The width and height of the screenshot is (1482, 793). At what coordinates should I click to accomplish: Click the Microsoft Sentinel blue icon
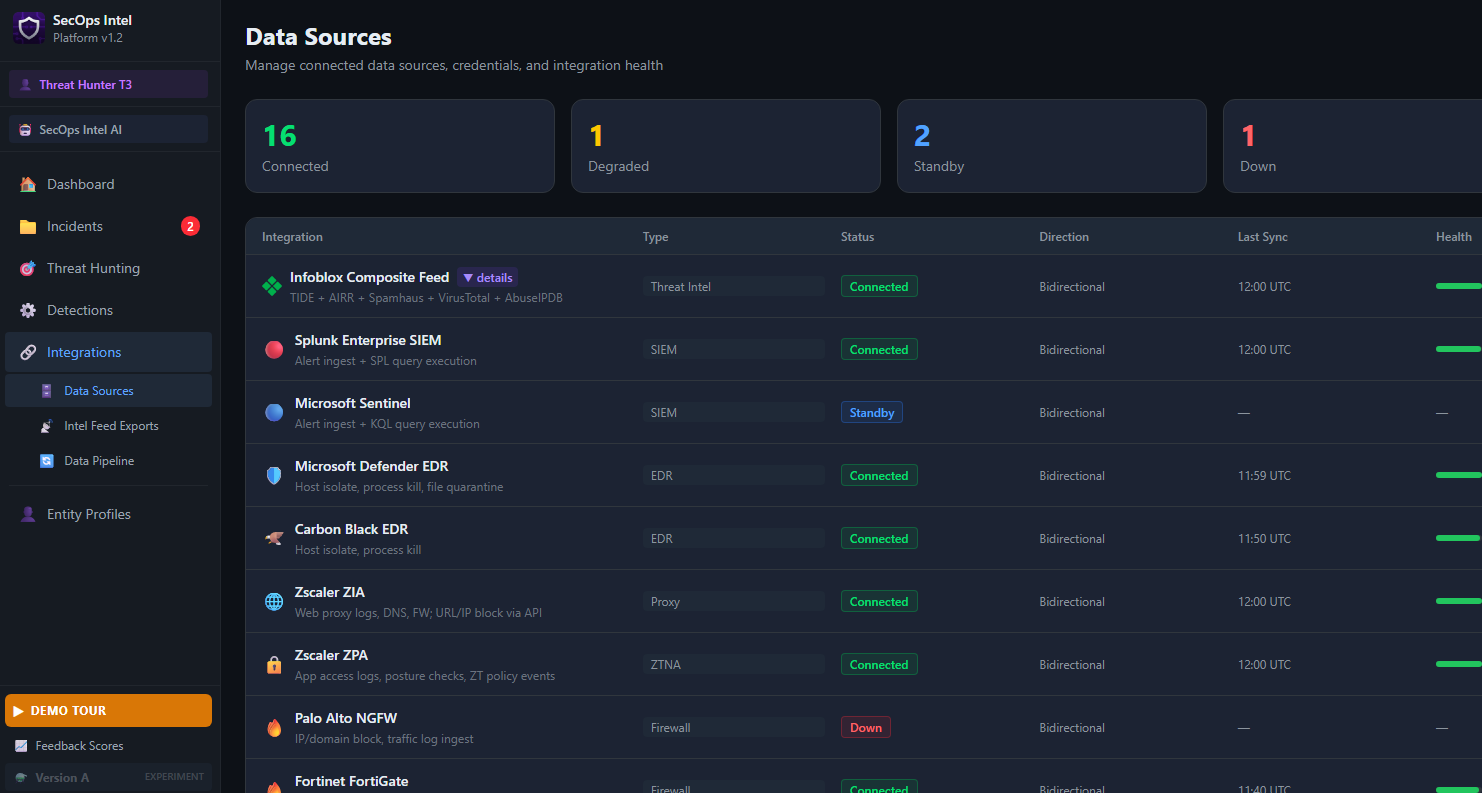(x=274, y=413)
